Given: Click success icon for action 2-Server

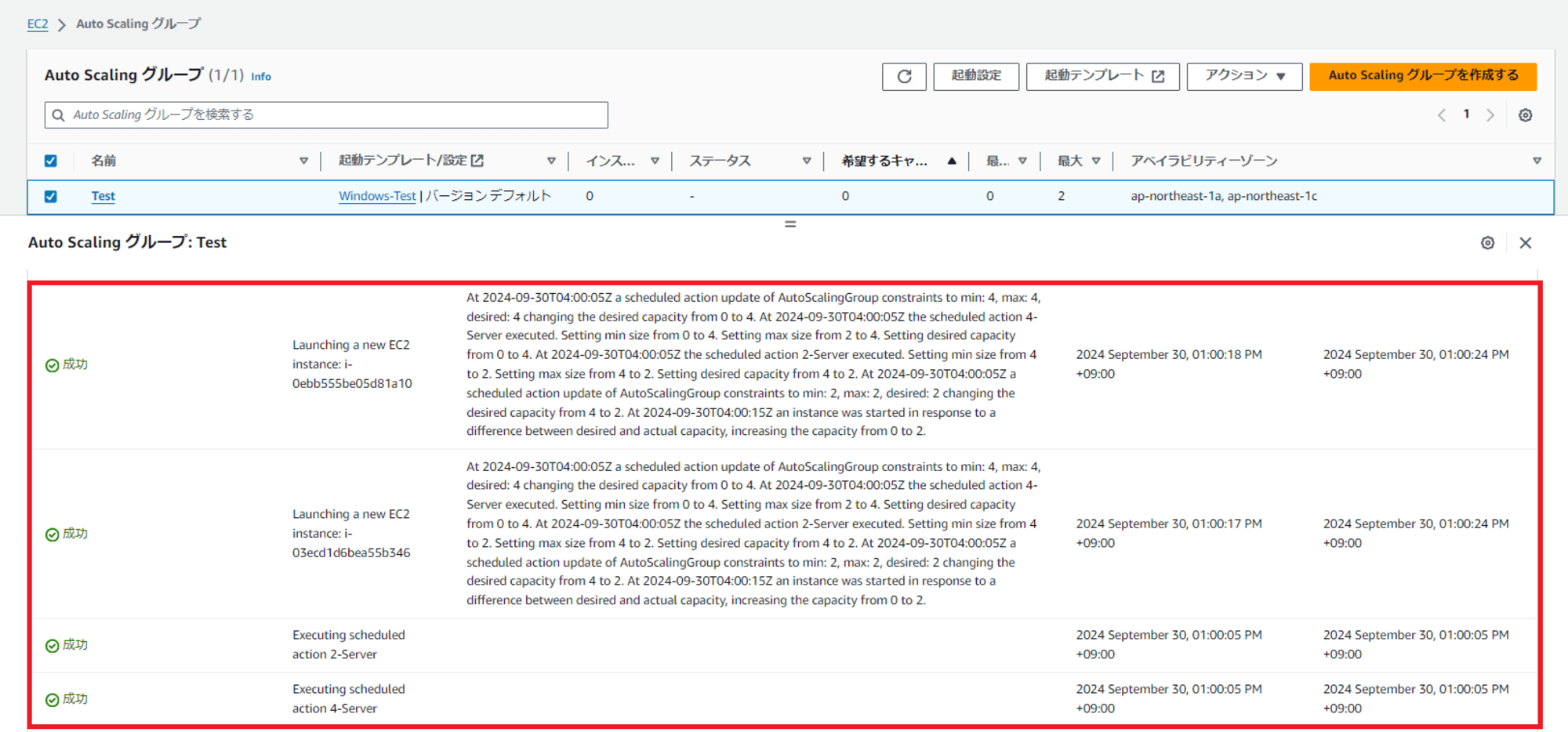Looking at the screenshot, I should coord(53,646).
